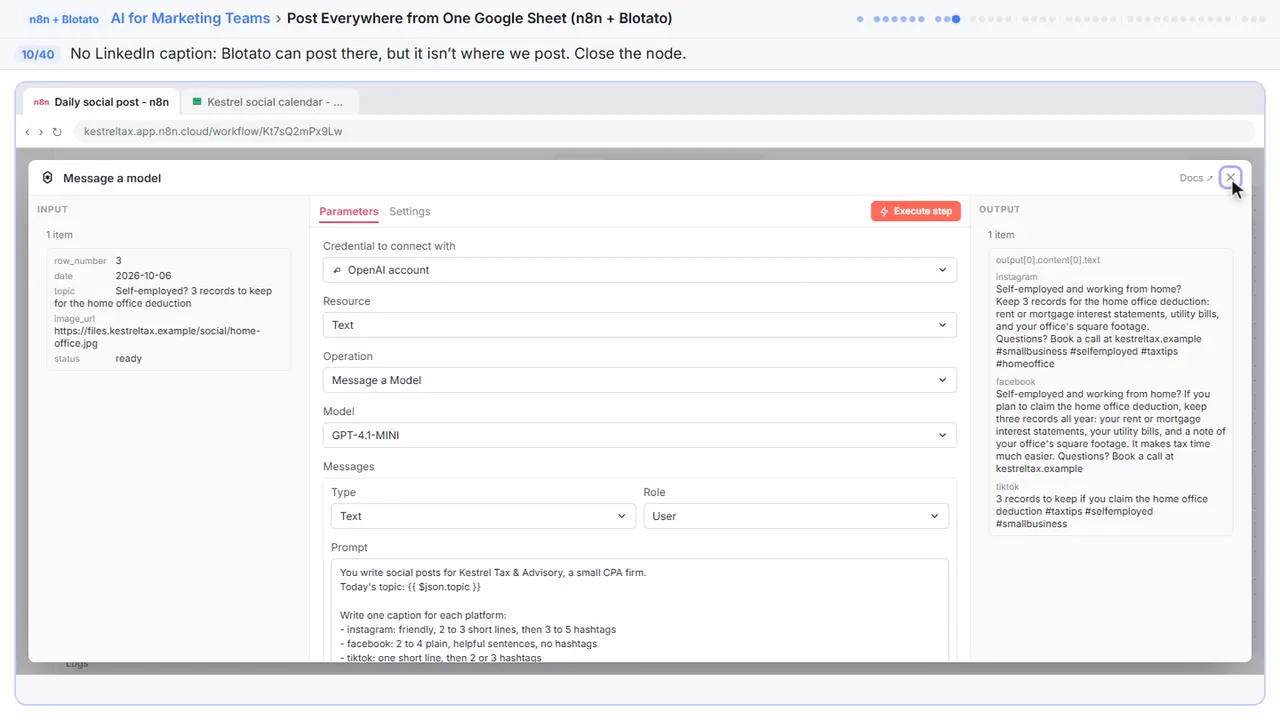Click the topic text about home office deduction
1280x720 pixels.
tap(163, 297)
